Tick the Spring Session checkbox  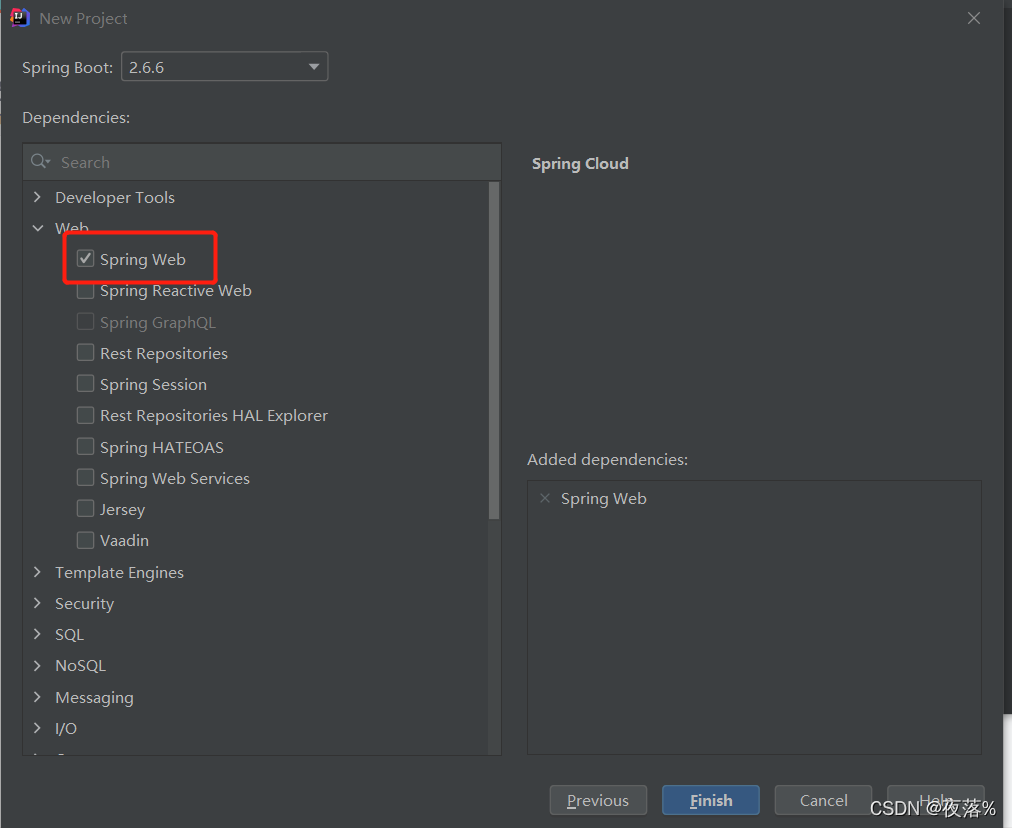pos(85,384)
